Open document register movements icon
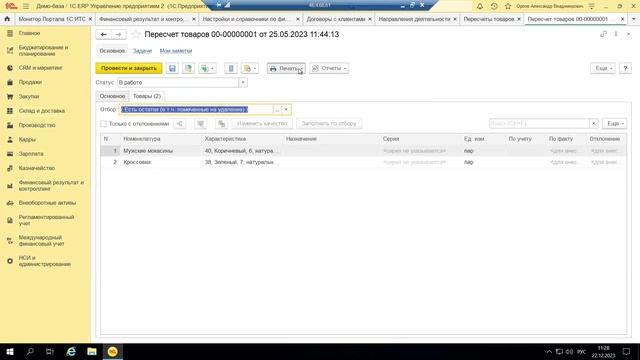 [231, 69]
